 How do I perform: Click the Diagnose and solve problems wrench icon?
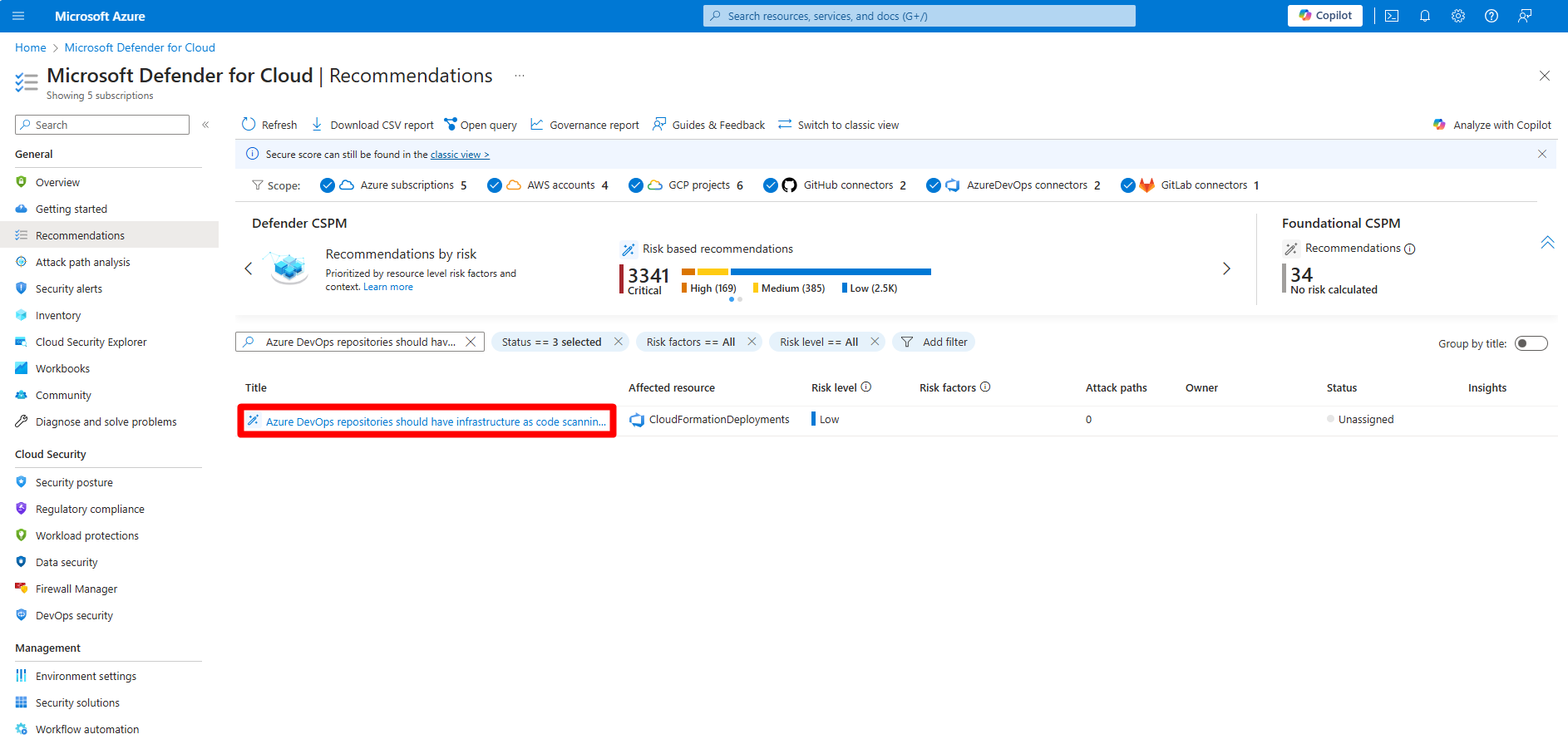22,421
